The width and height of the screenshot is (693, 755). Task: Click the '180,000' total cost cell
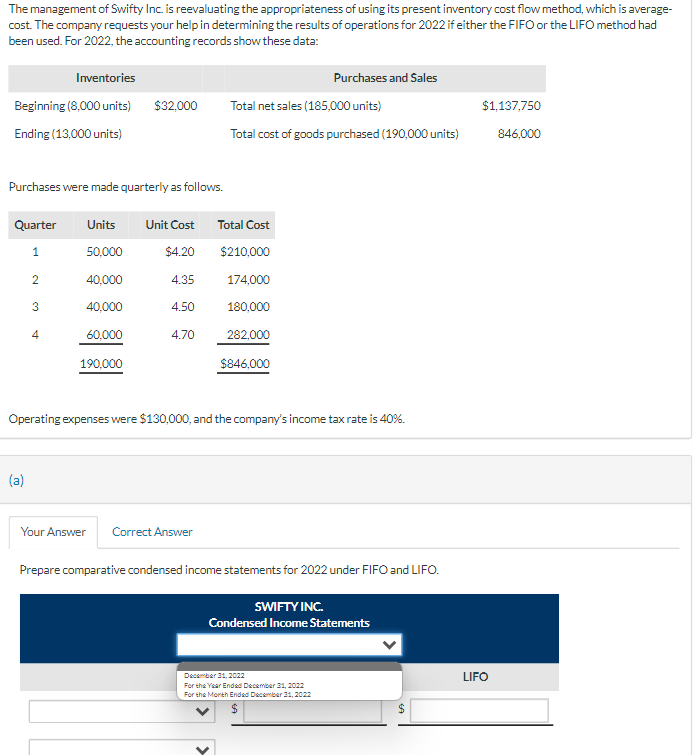coord(248,307)
